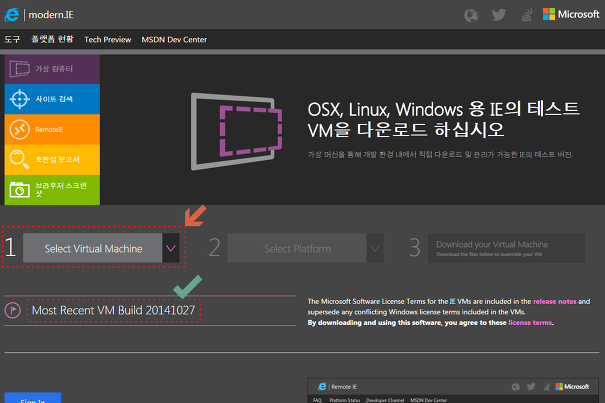Open the 도구 menu item
The height and width of the screenshot is (403, 605).
point(12,39)
